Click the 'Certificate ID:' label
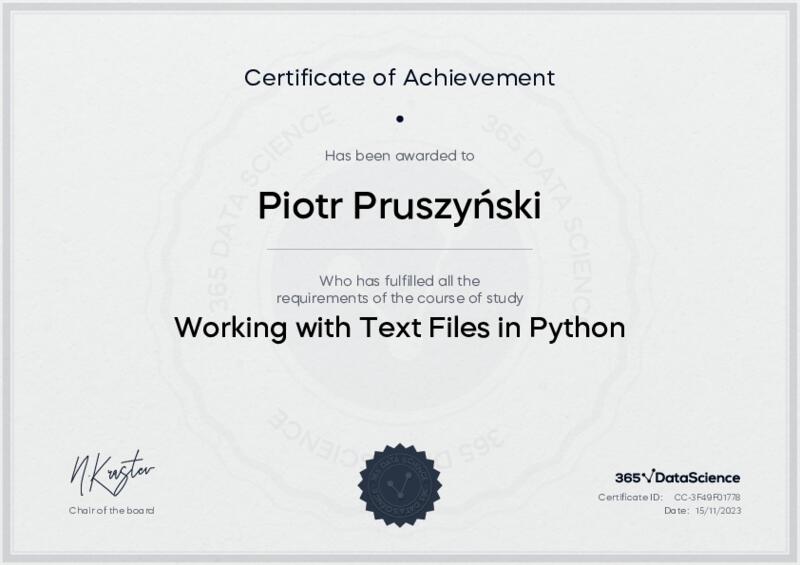Screen dimensions: 800x565 [630, 497]
